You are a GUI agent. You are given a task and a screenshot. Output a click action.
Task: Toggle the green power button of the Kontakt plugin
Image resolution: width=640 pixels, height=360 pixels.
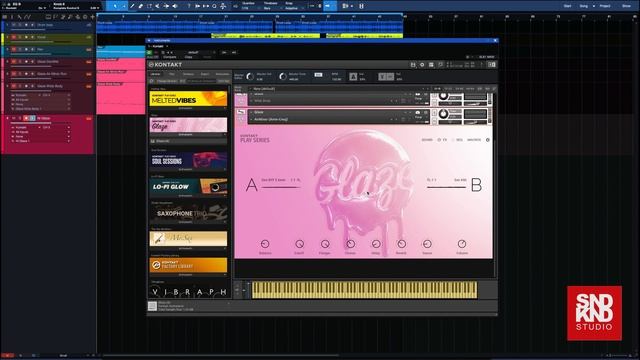point(149,52)
